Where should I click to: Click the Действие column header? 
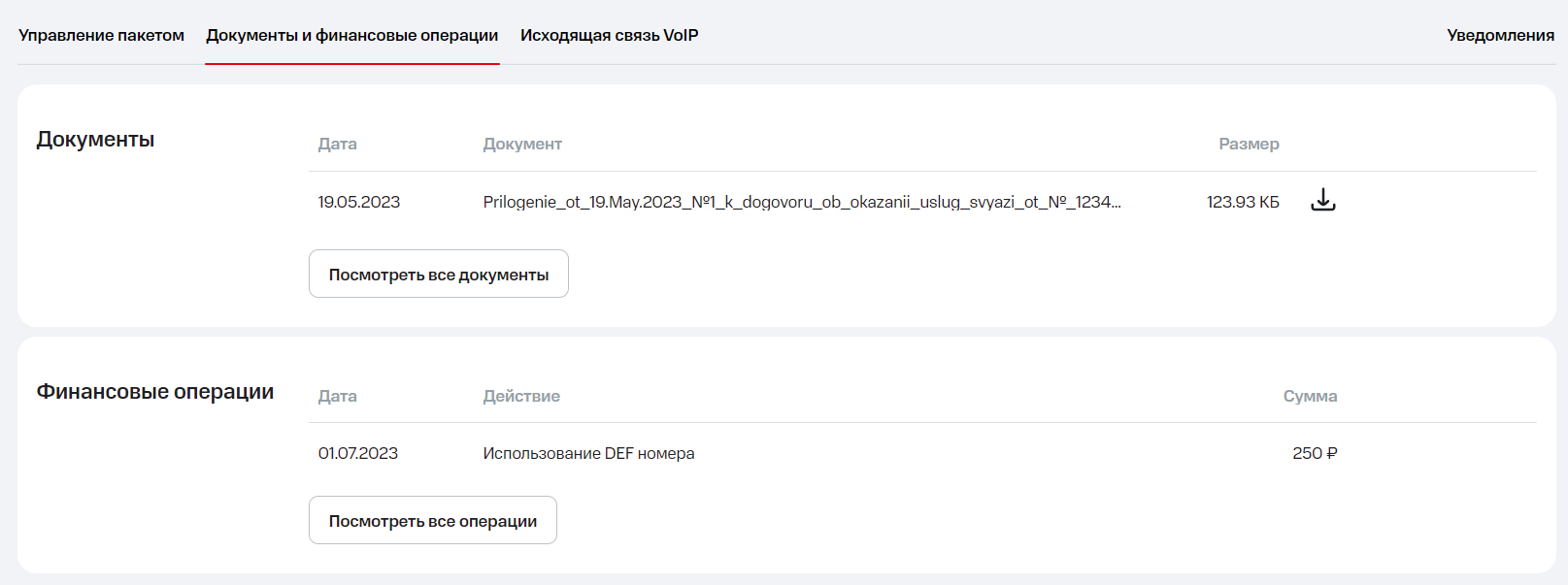point(521,396)
